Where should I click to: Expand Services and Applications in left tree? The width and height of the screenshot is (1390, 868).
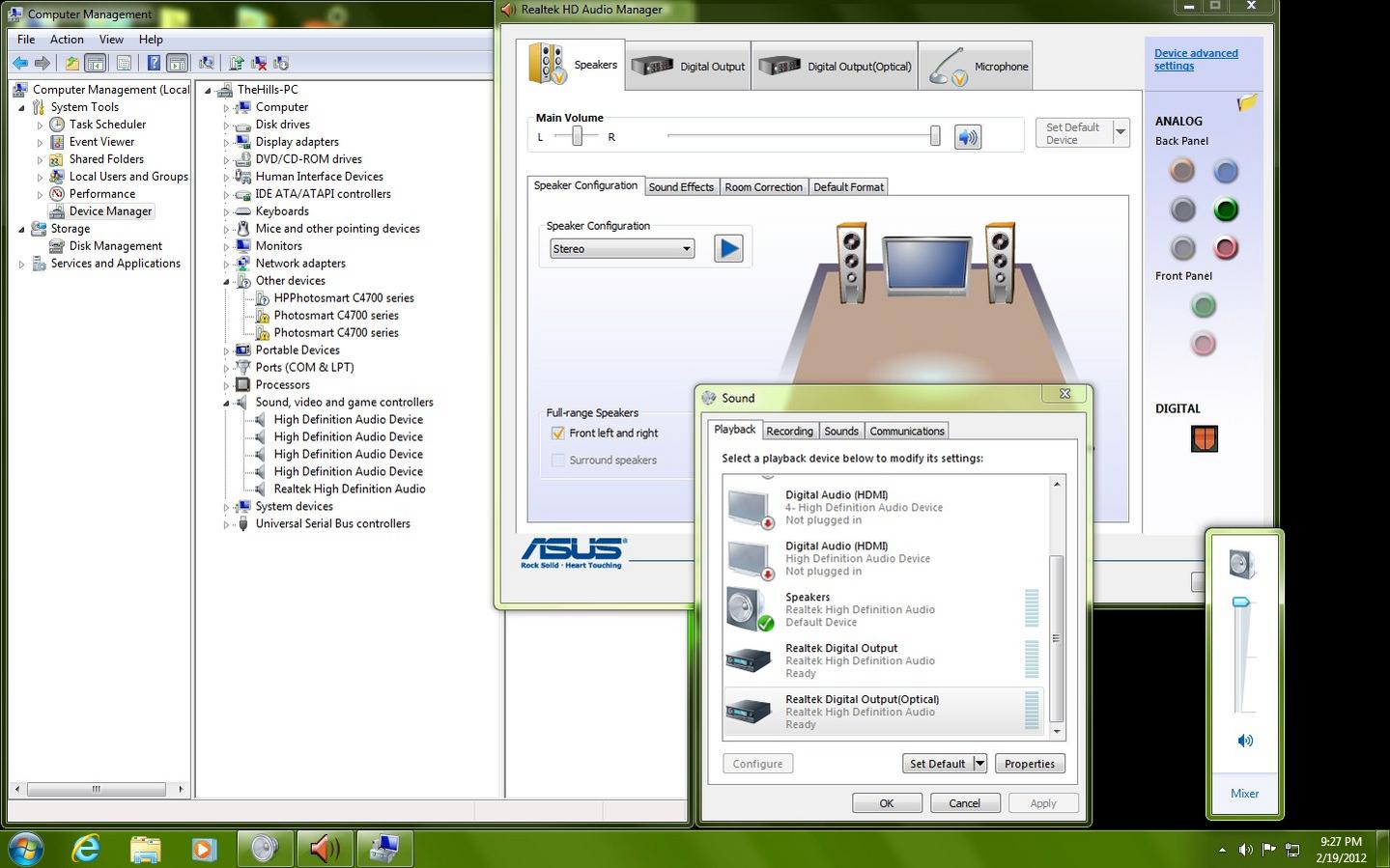click(21, 264)
